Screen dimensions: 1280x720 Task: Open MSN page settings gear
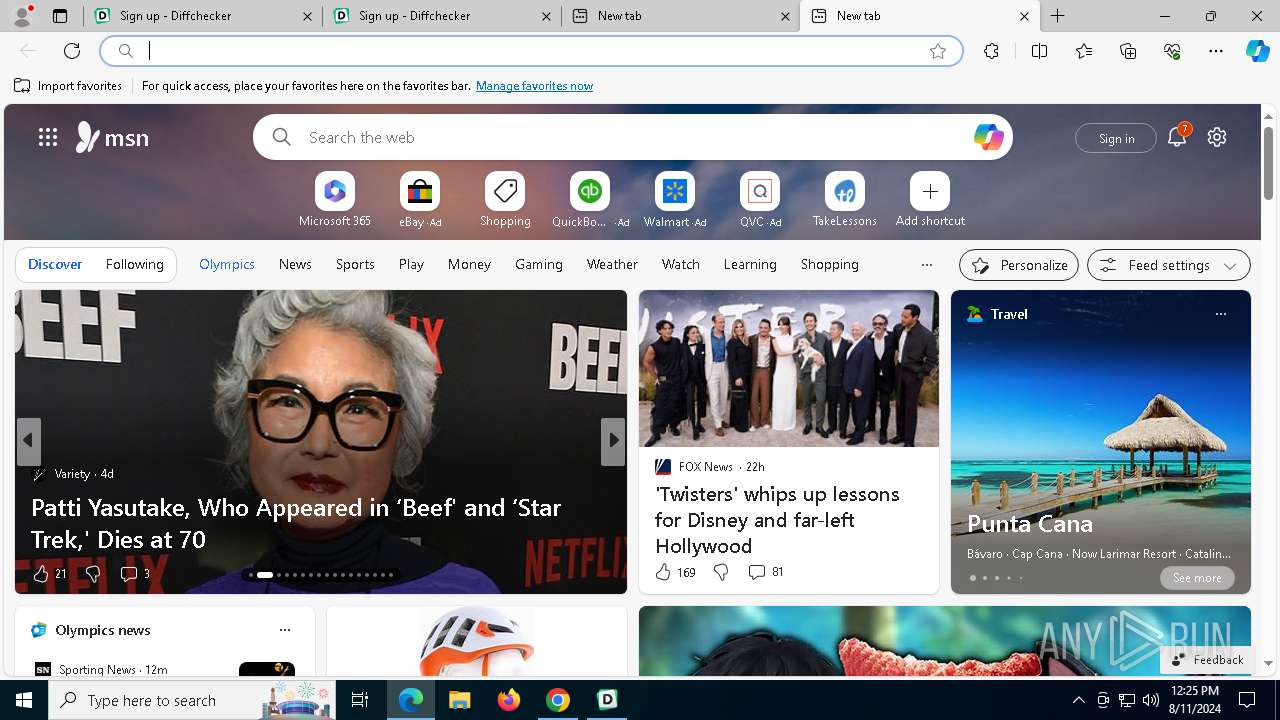(x=1217, y=137)
